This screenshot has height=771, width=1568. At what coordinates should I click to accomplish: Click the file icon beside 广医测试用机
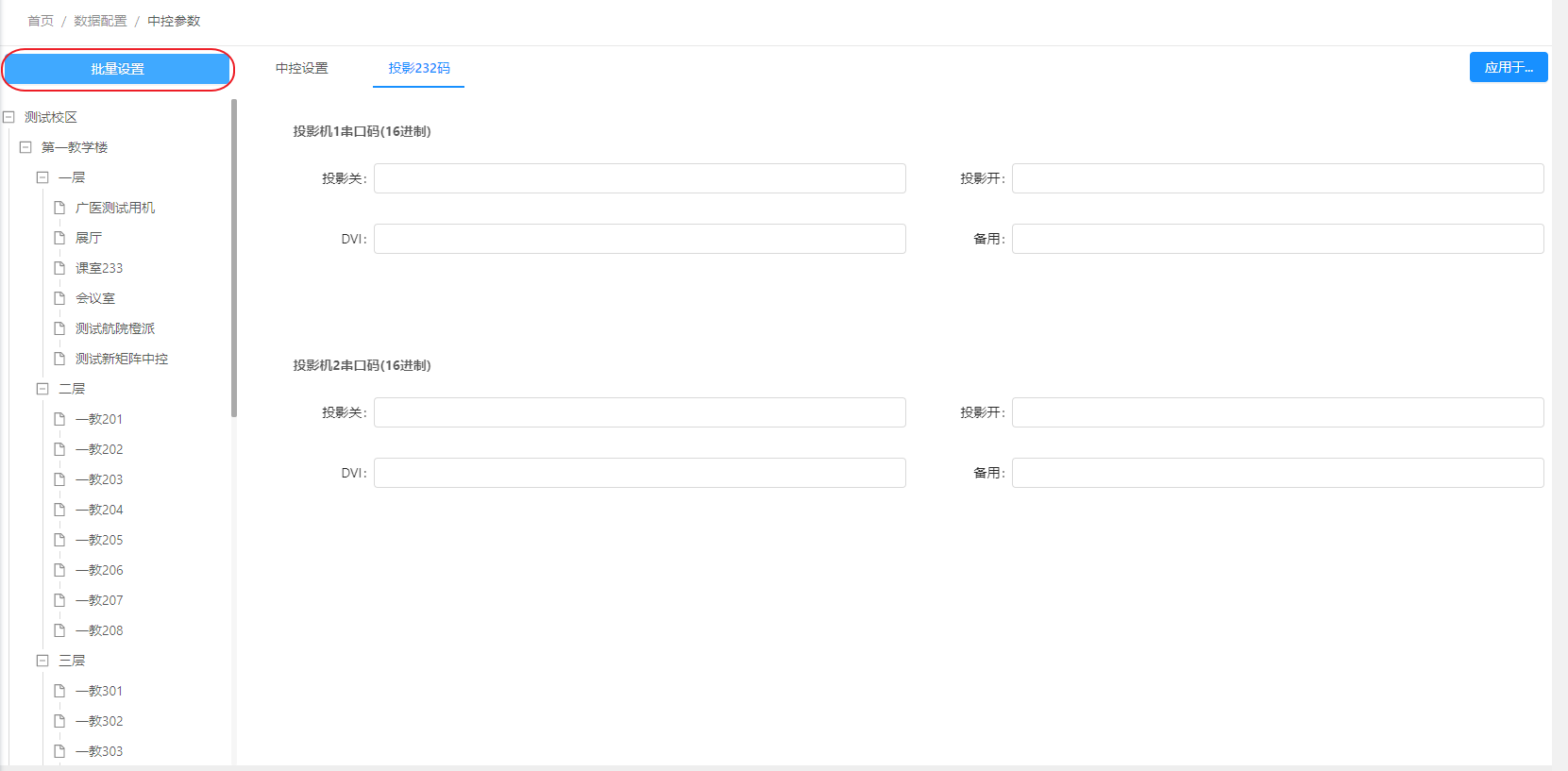pos(59,208)
